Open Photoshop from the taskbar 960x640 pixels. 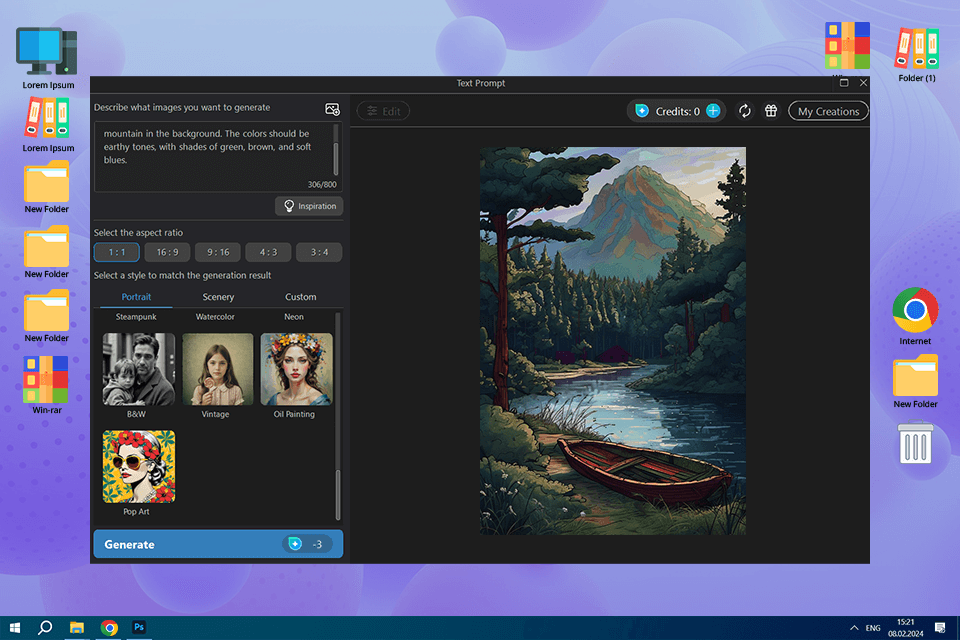(139, 627)
